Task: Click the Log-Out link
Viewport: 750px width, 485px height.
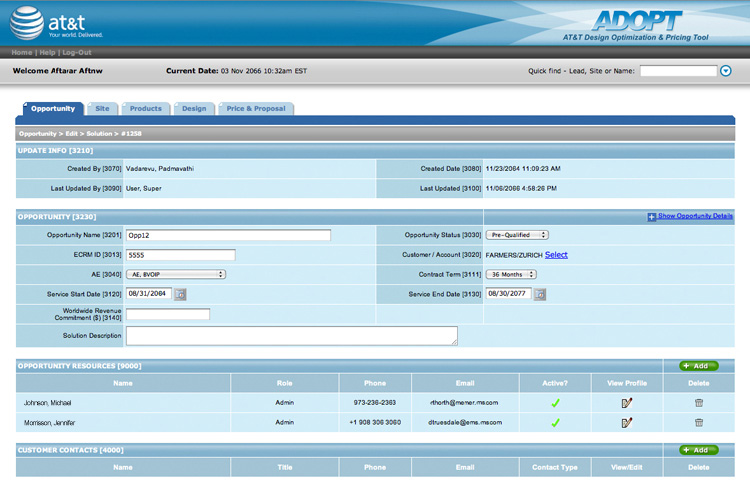Action: tap(77, 53)
